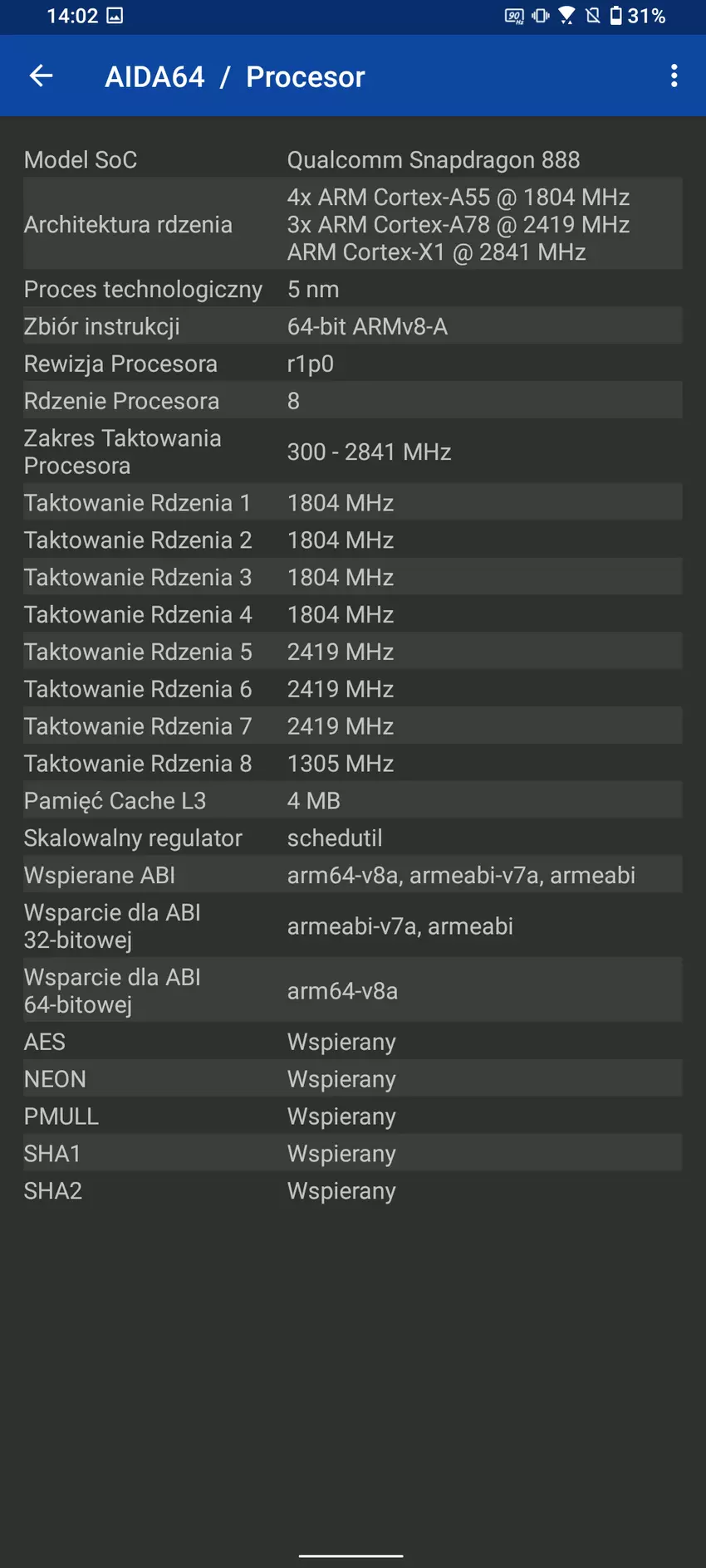Tap the Wspierane ABI row
Image resolution: width=706 pixels, height=1568 pixels.
click(x=353, y=875)
